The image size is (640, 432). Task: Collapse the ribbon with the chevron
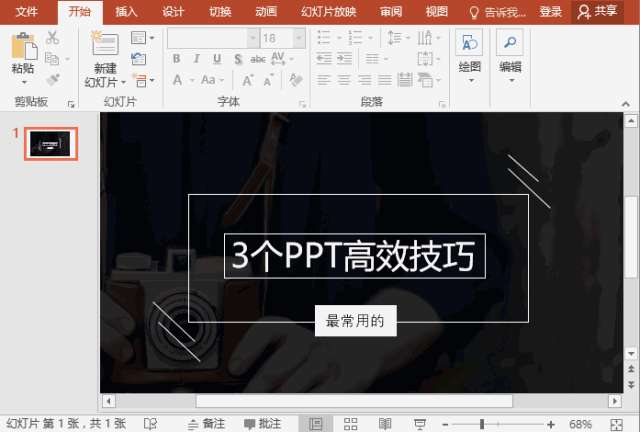pyautogui.click(x=626, y=104)
